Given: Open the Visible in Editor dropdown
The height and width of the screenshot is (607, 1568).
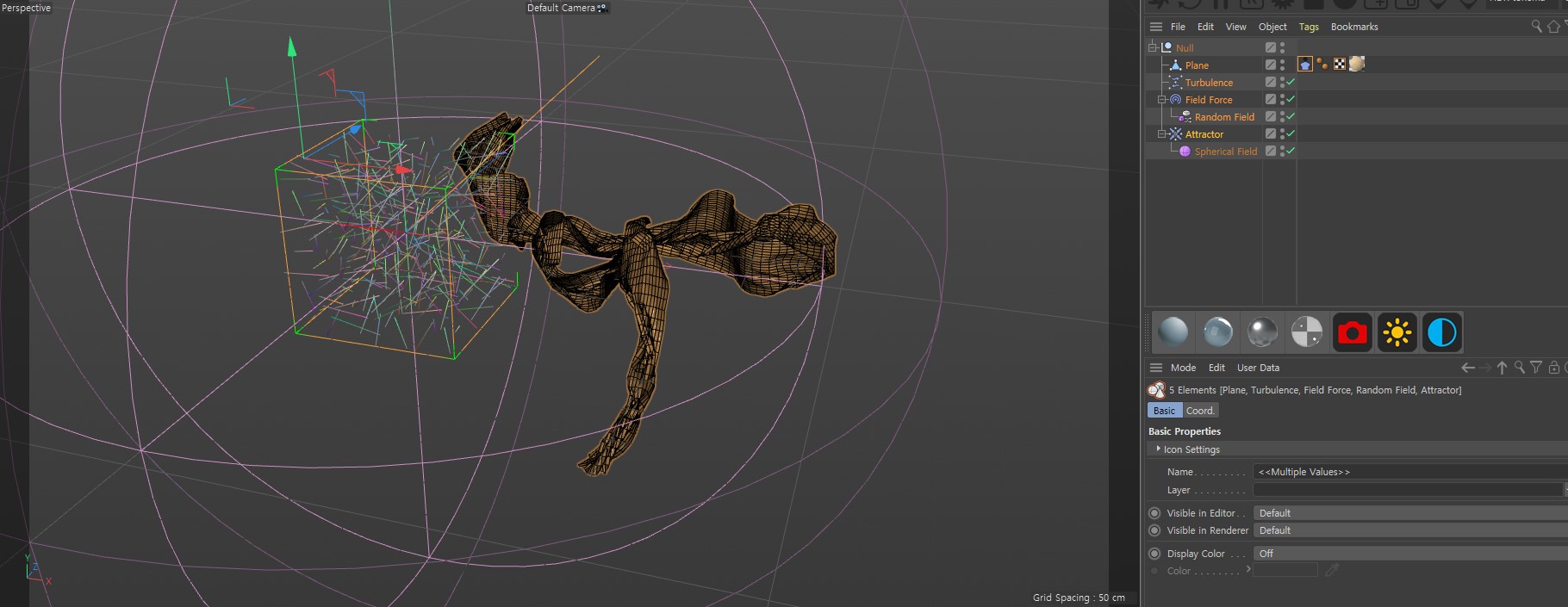Looking at the screenshot, I should (x=1410, y=513).
